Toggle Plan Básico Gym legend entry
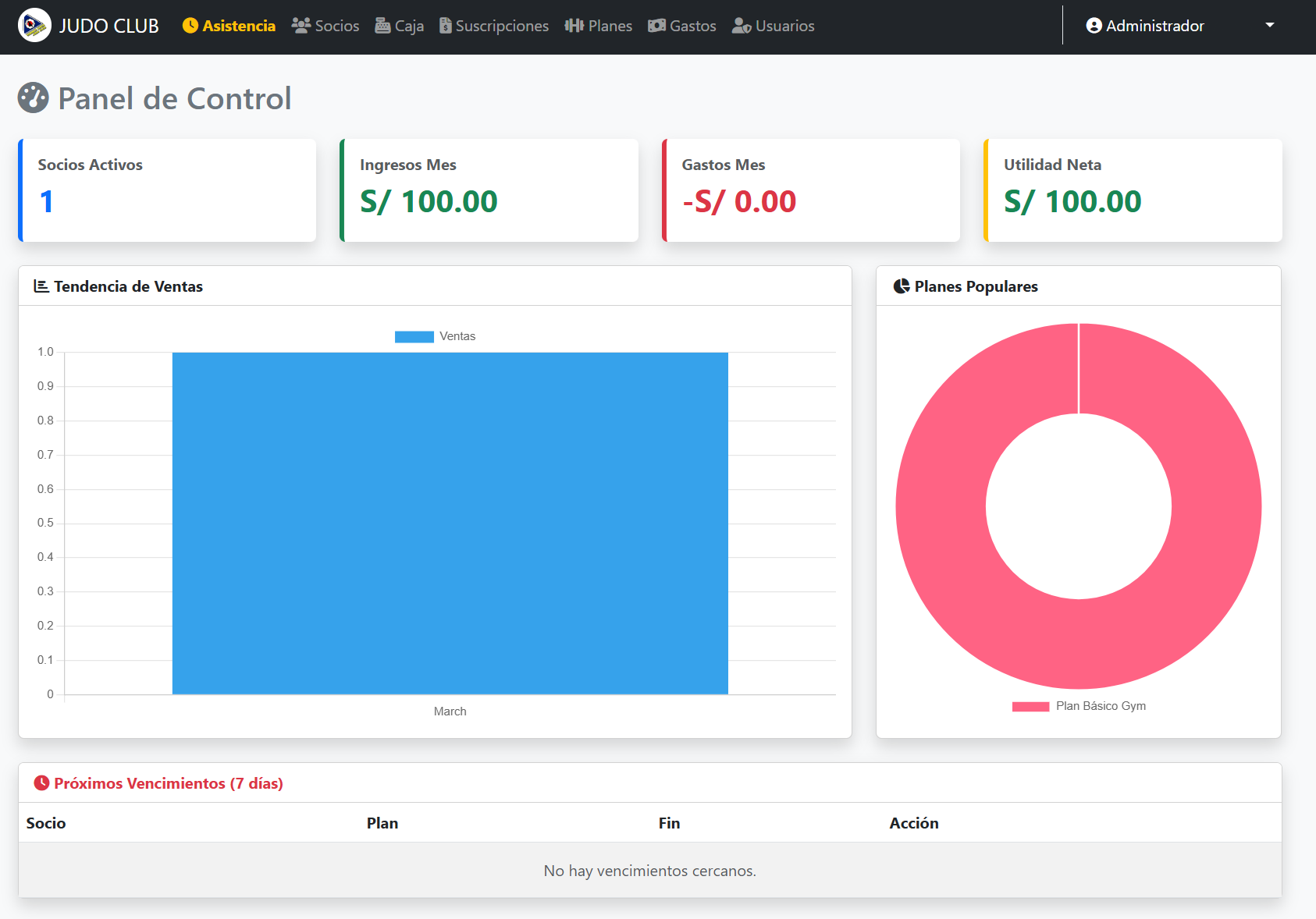The width and height of the screenshot is (1316, 919). pyautogui.click(x=1079, y=706)
